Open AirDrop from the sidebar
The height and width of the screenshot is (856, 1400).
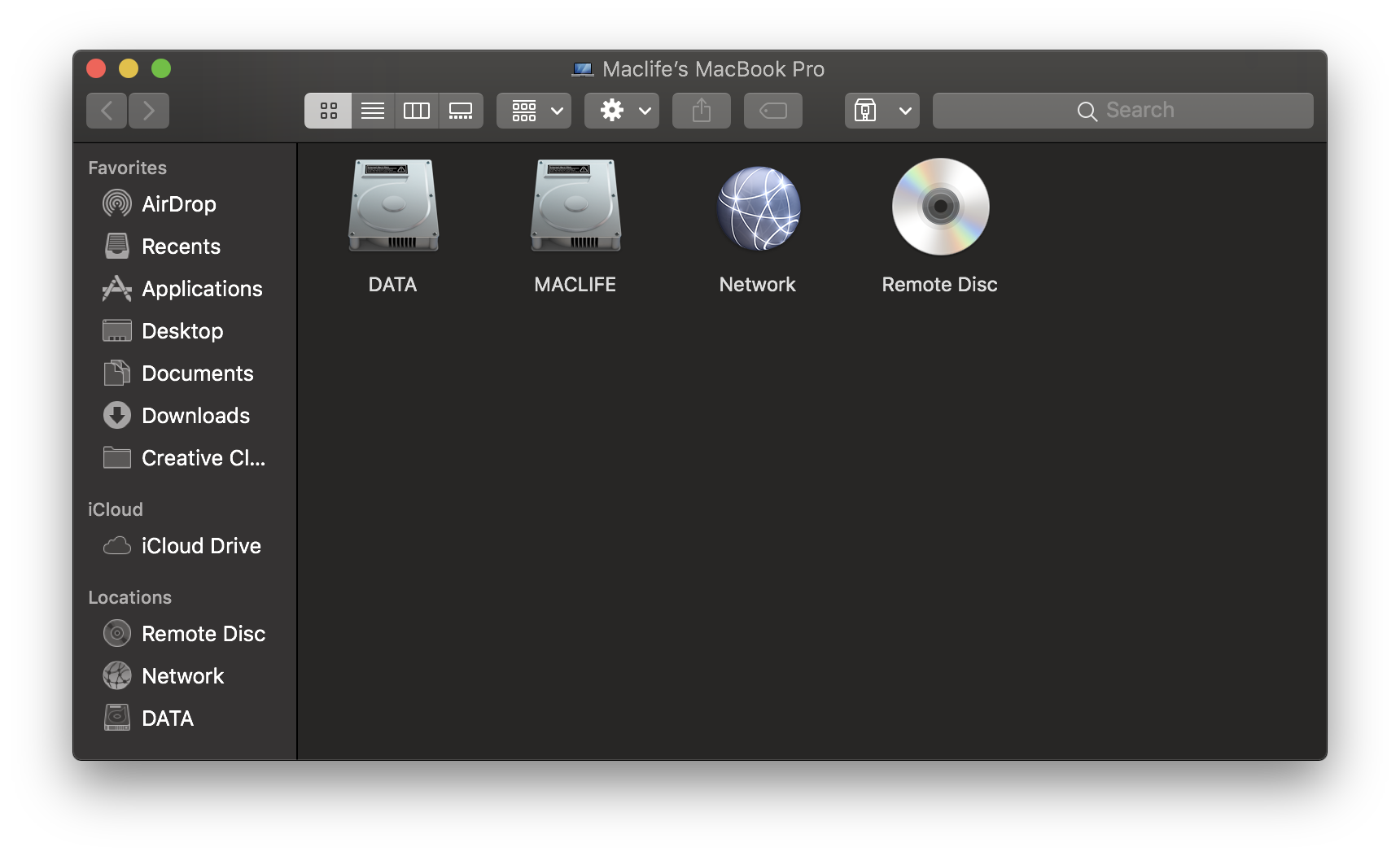(179, 204)
